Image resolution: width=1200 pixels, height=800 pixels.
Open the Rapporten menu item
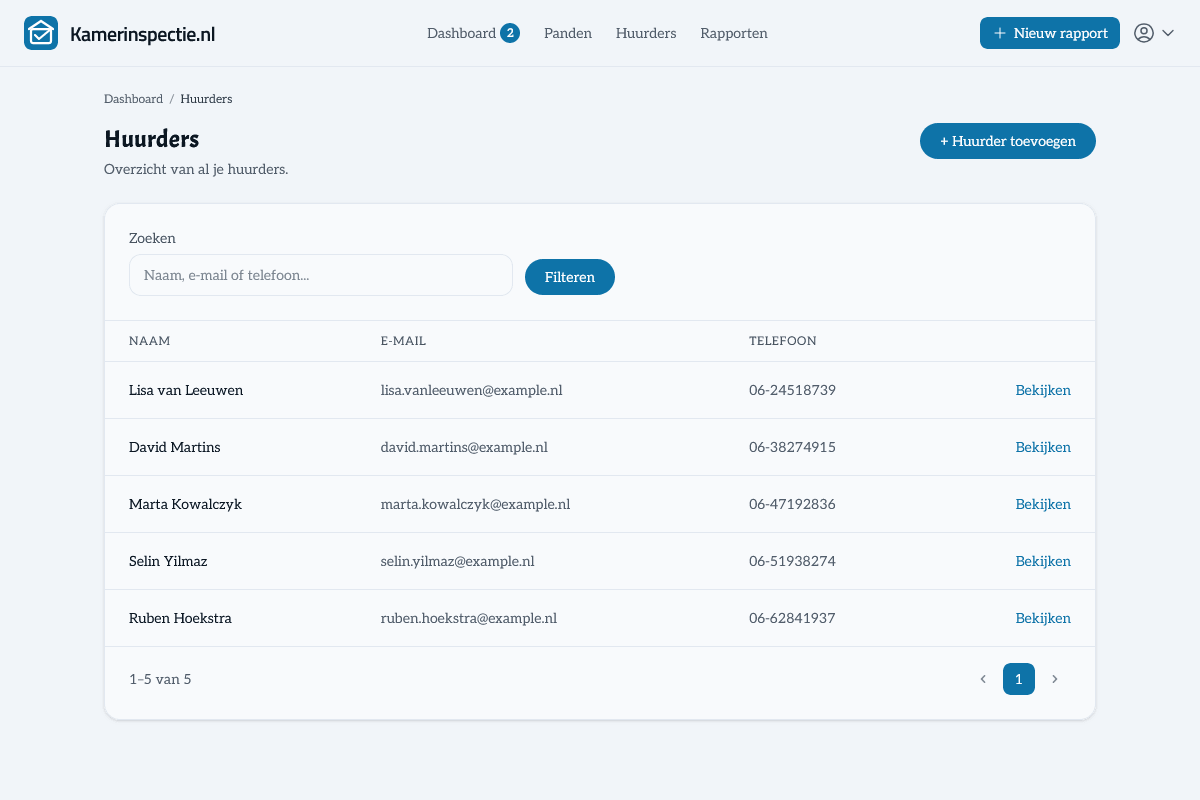click(734, 33)
